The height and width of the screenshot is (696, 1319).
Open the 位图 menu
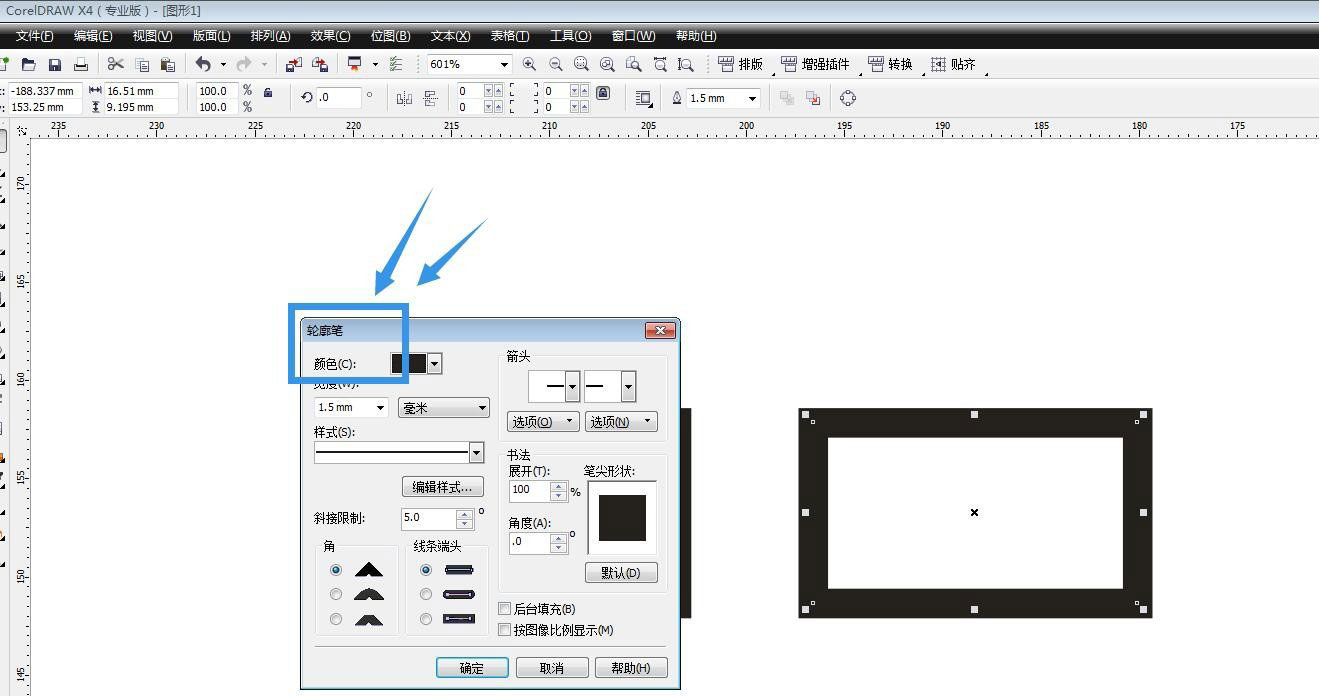390,36
